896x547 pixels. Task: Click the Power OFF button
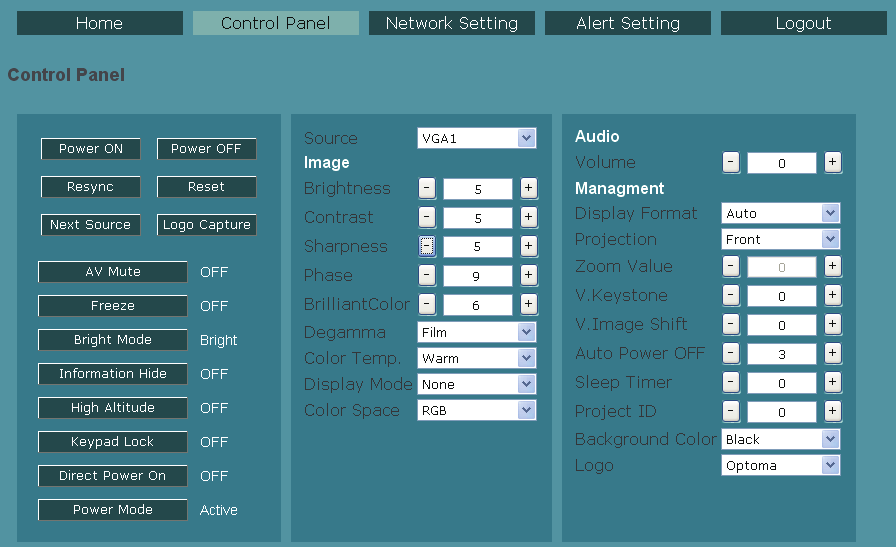pyautogui.click(x=206, y=149)
